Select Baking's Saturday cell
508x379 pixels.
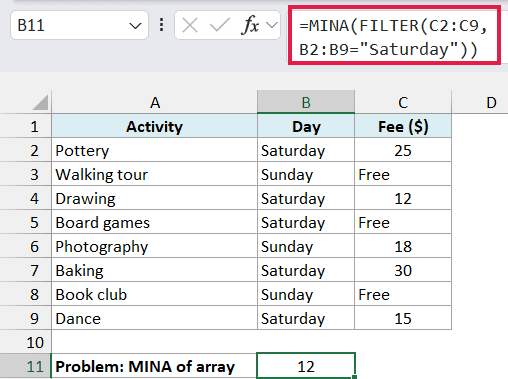[x=306, y=270]
